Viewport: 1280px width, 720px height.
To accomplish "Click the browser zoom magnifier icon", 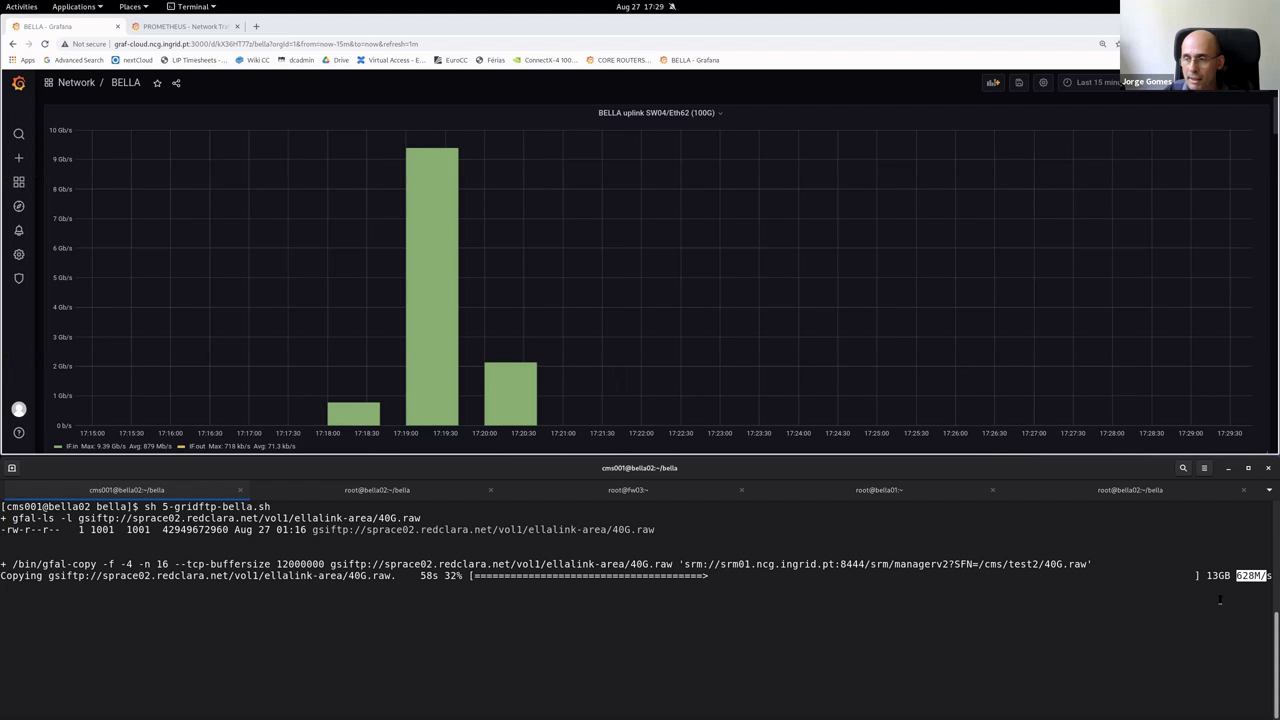I will coord(1102,44).
